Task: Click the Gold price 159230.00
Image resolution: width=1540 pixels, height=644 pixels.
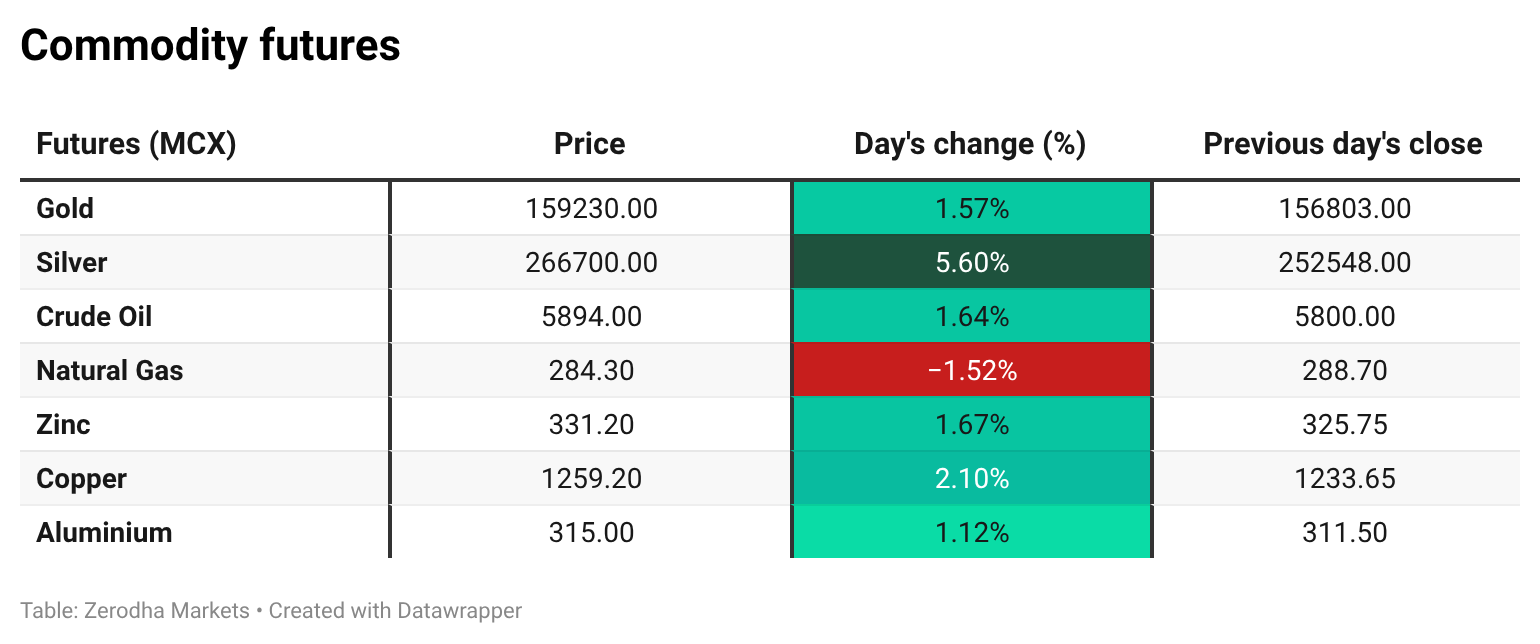Action: click(591, 209)
